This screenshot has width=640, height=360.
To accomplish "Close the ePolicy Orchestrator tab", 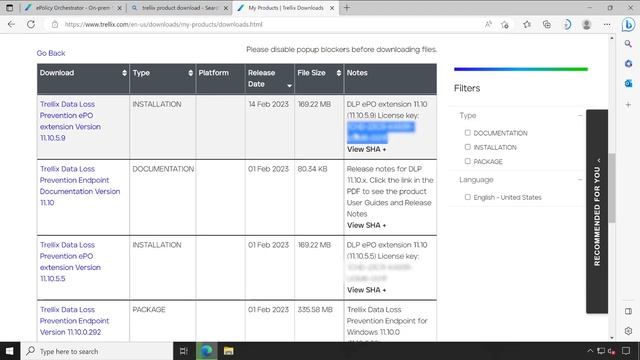I will [x=119, y=8].
